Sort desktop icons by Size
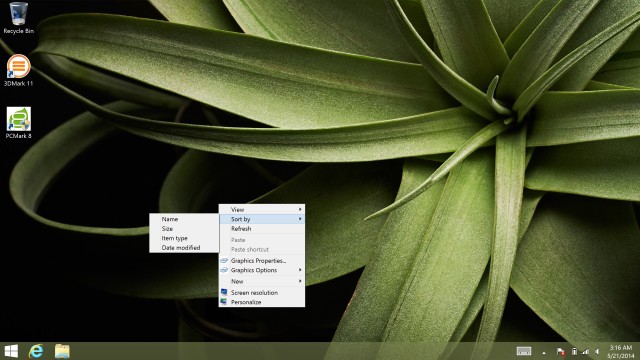The width and height of the screenshot is (640, 360). [184, 229]
